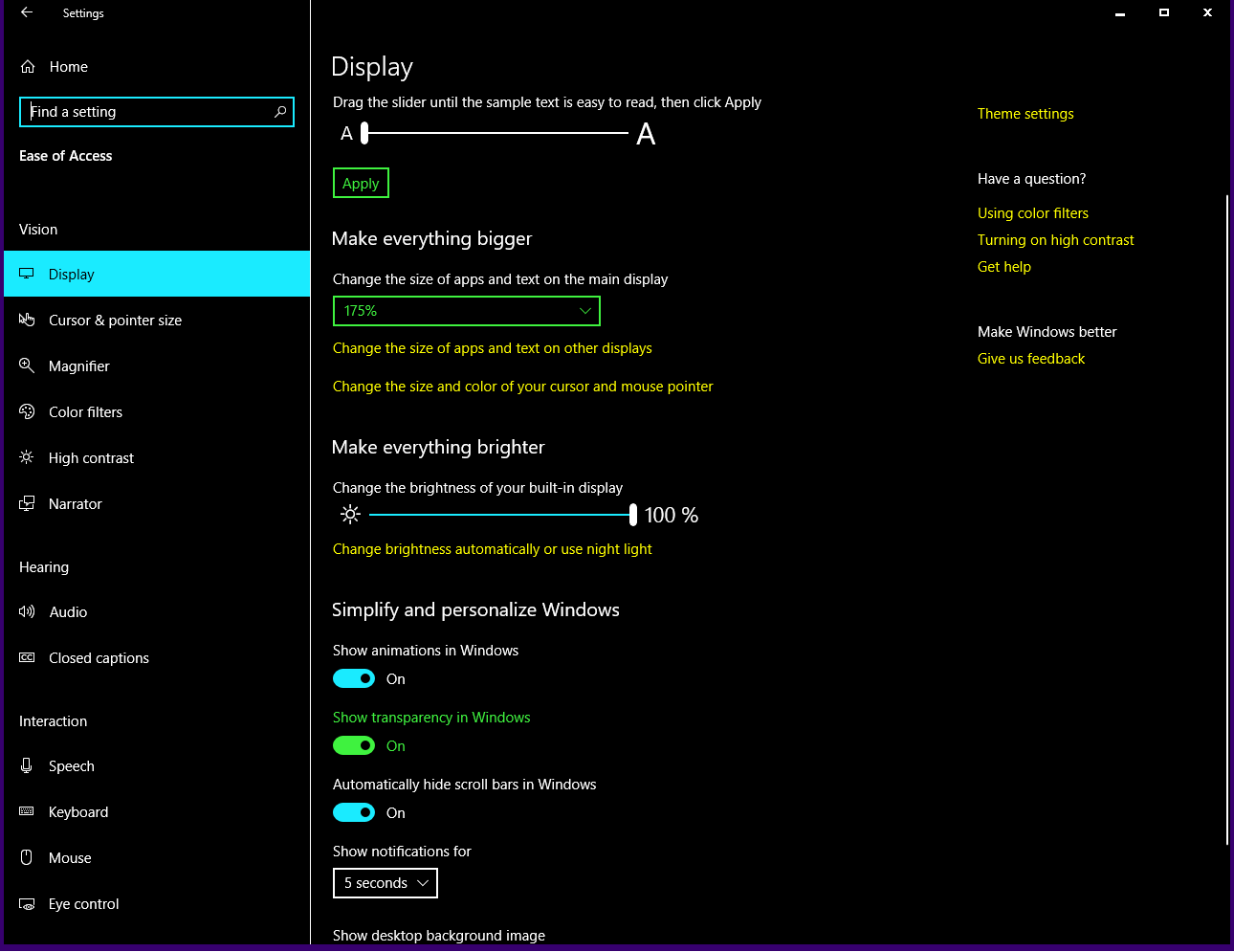
Task: Click the vertical scrollbar on right
Action: 1227,520
